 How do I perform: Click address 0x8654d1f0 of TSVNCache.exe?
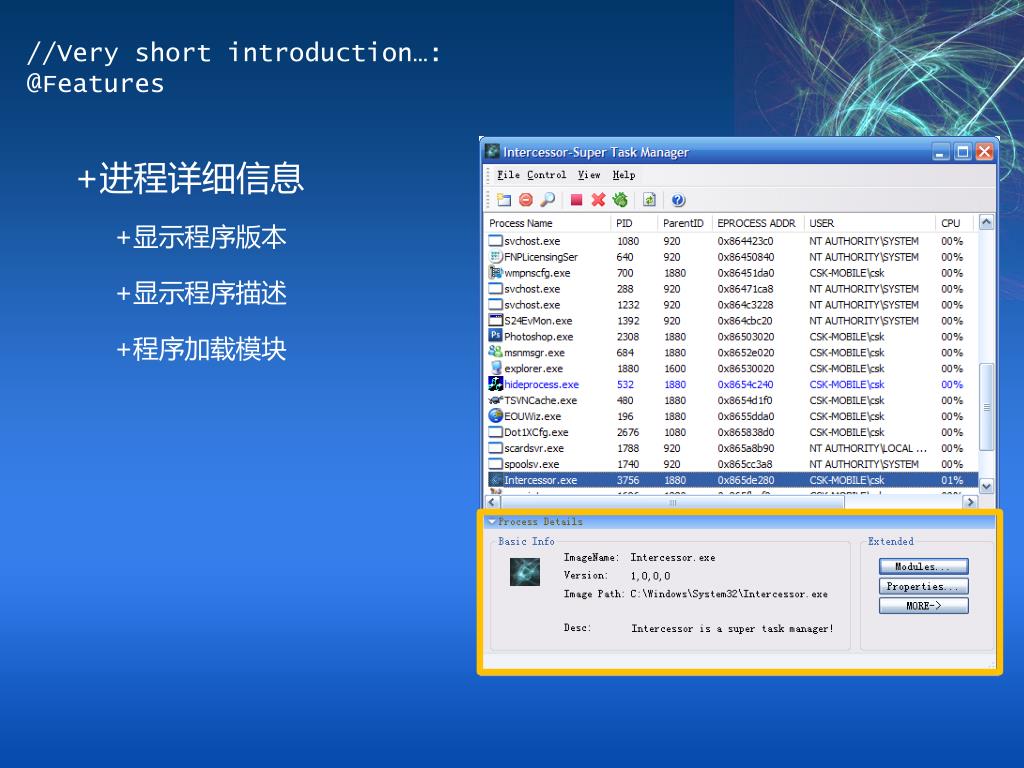tap(745, 400)
